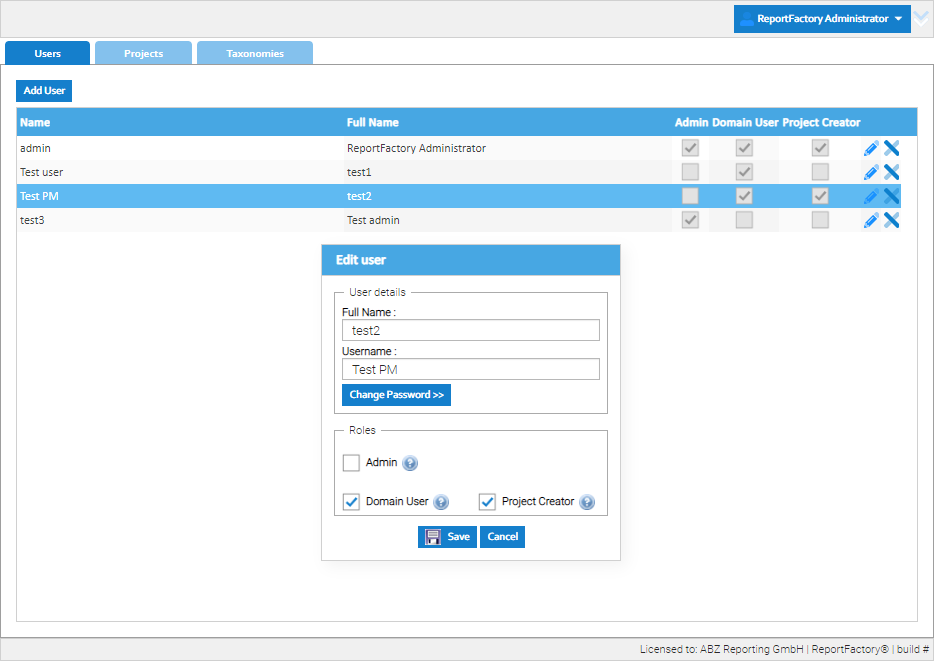Viewport: 934px width, 661px height.
Task: Click the edit pencil for test3 user
Action: [x=871, y=220]
